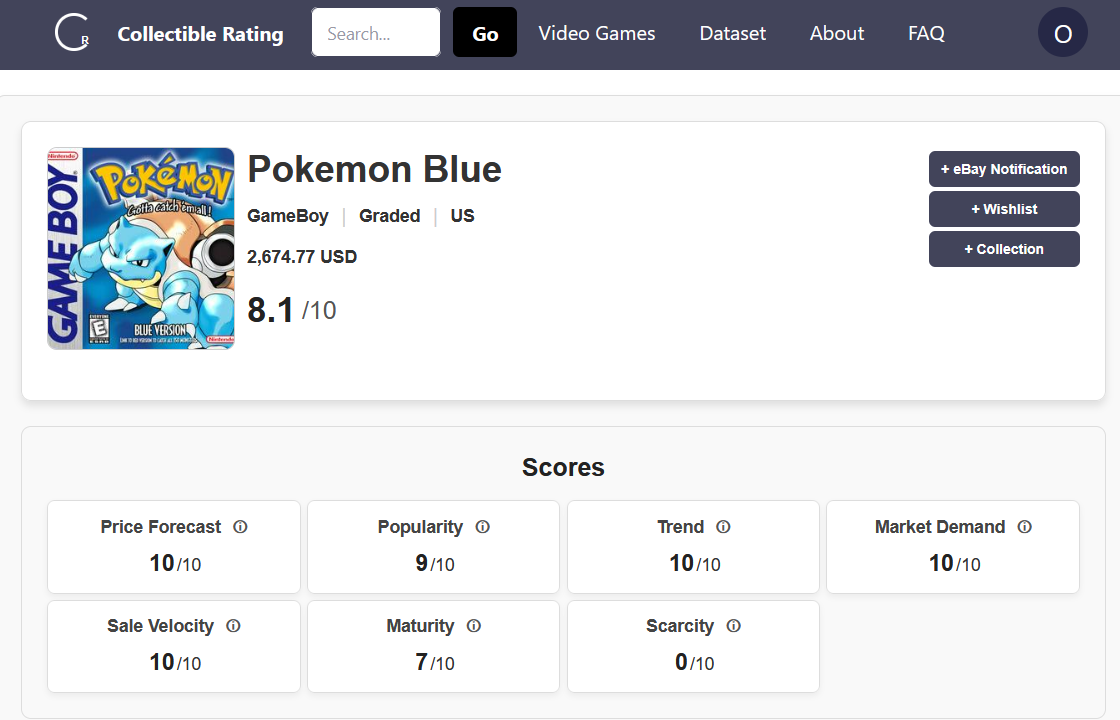Click the US region label
Screen dimensions: 1120x720
462,216
